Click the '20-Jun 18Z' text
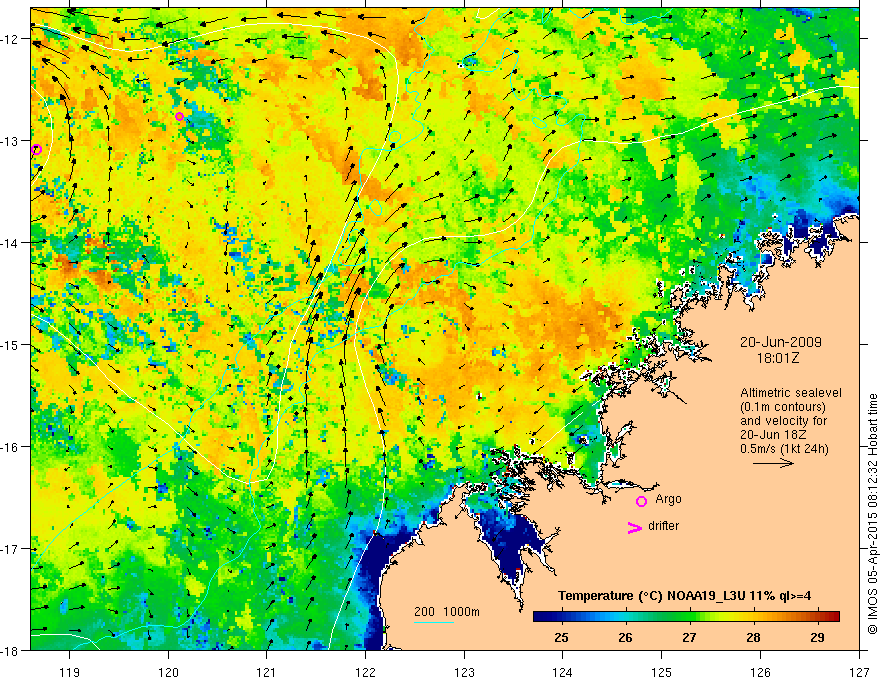 pos(771,434)
